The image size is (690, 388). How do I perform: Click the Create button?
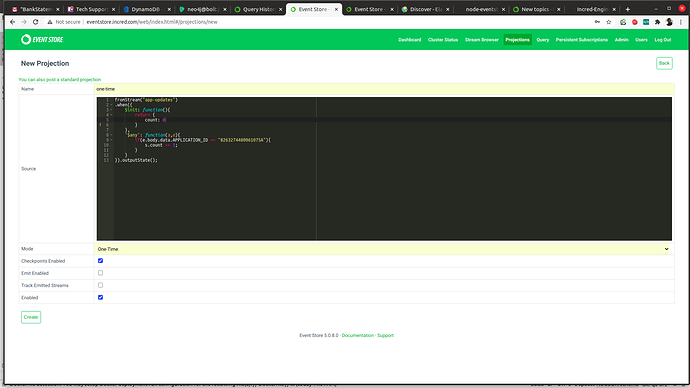31,317
